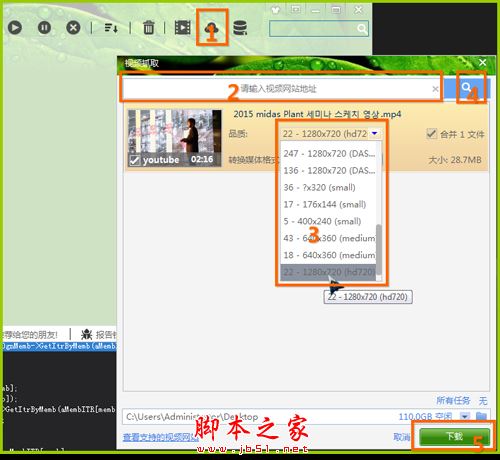Click the 2015 midas Plant video thumbnail

[x=175, y=138]
